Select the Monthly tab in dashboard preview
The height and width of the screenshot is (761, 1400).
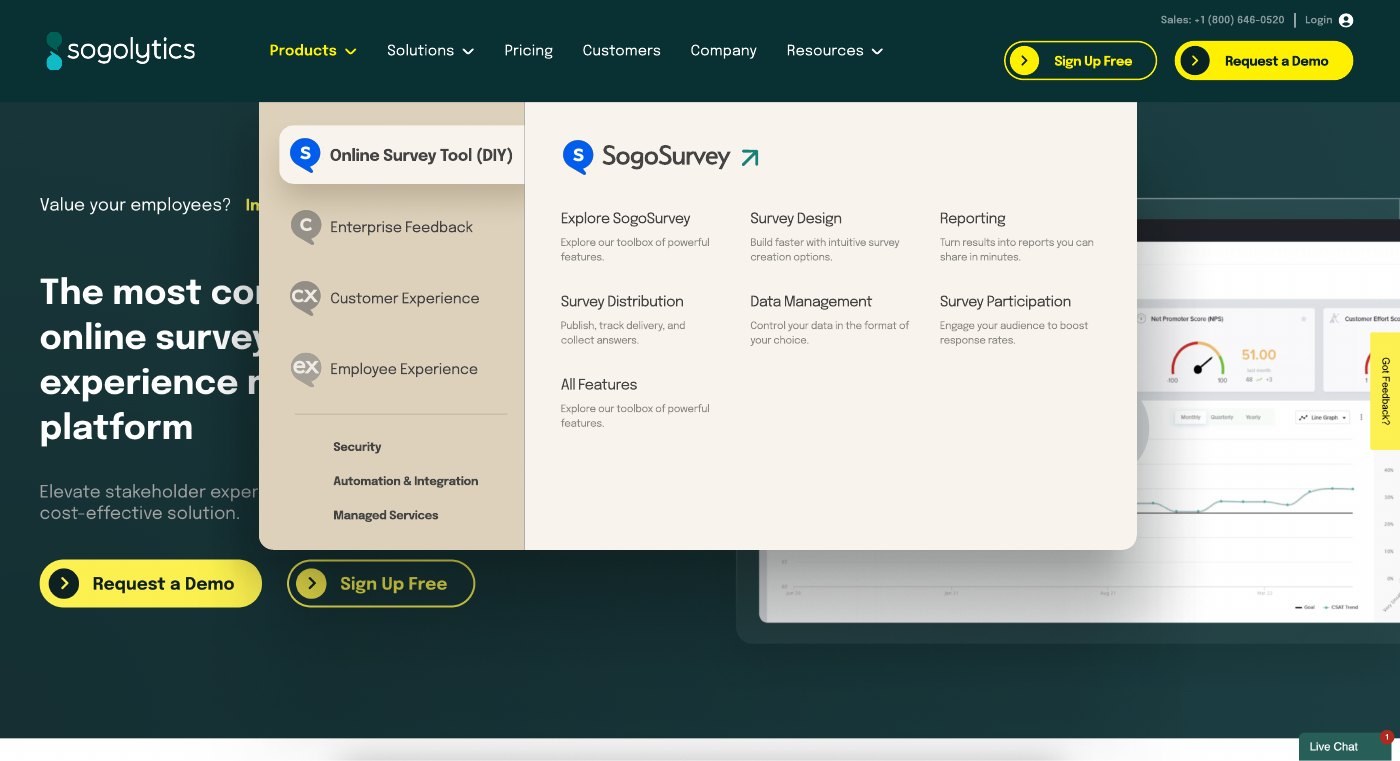[x=1190, y=417]
